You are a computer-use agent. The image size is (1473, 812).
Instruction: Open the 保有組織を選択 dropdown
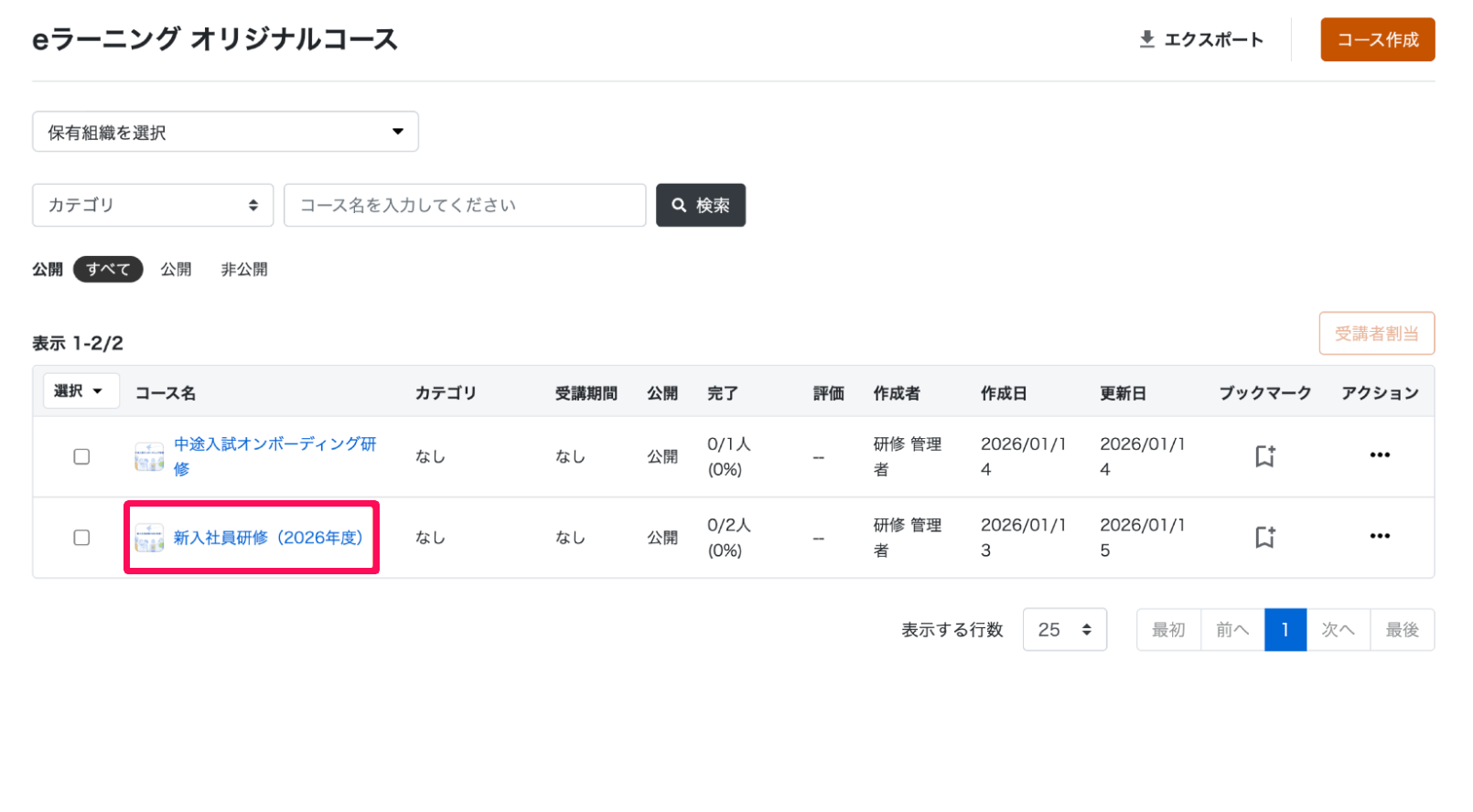(225, 132)
